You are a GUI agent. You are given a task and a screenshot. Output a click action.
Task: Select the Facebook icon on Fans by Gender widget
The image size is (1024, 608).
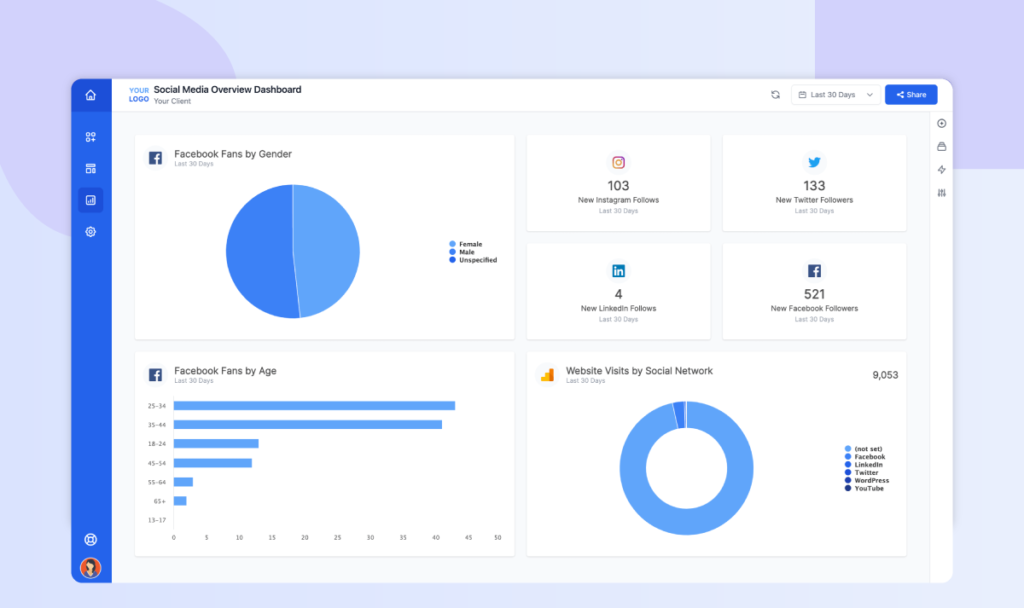tap(155, 157)
